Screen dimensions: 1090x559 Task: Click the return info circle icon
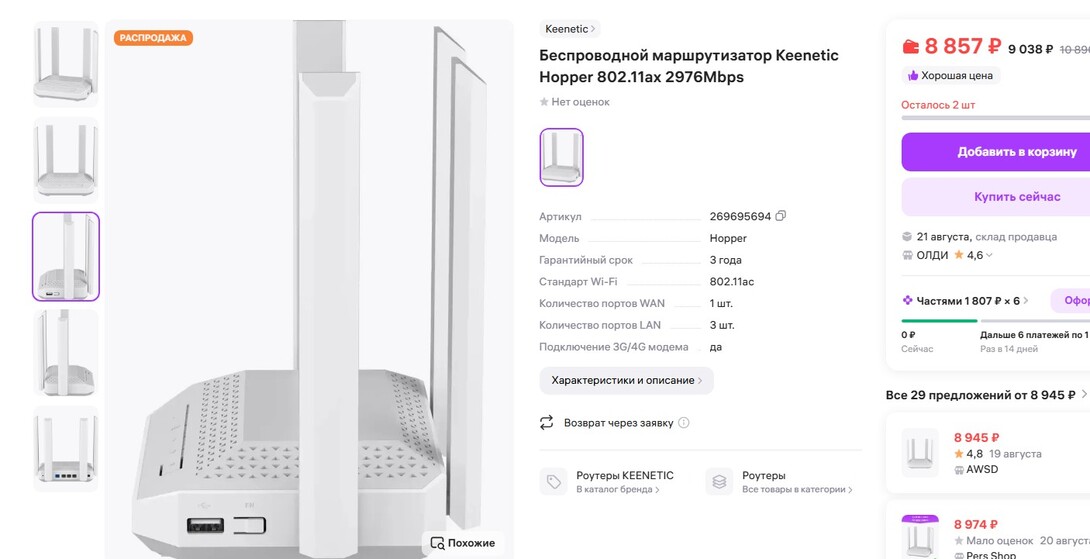tap(684, 423)
